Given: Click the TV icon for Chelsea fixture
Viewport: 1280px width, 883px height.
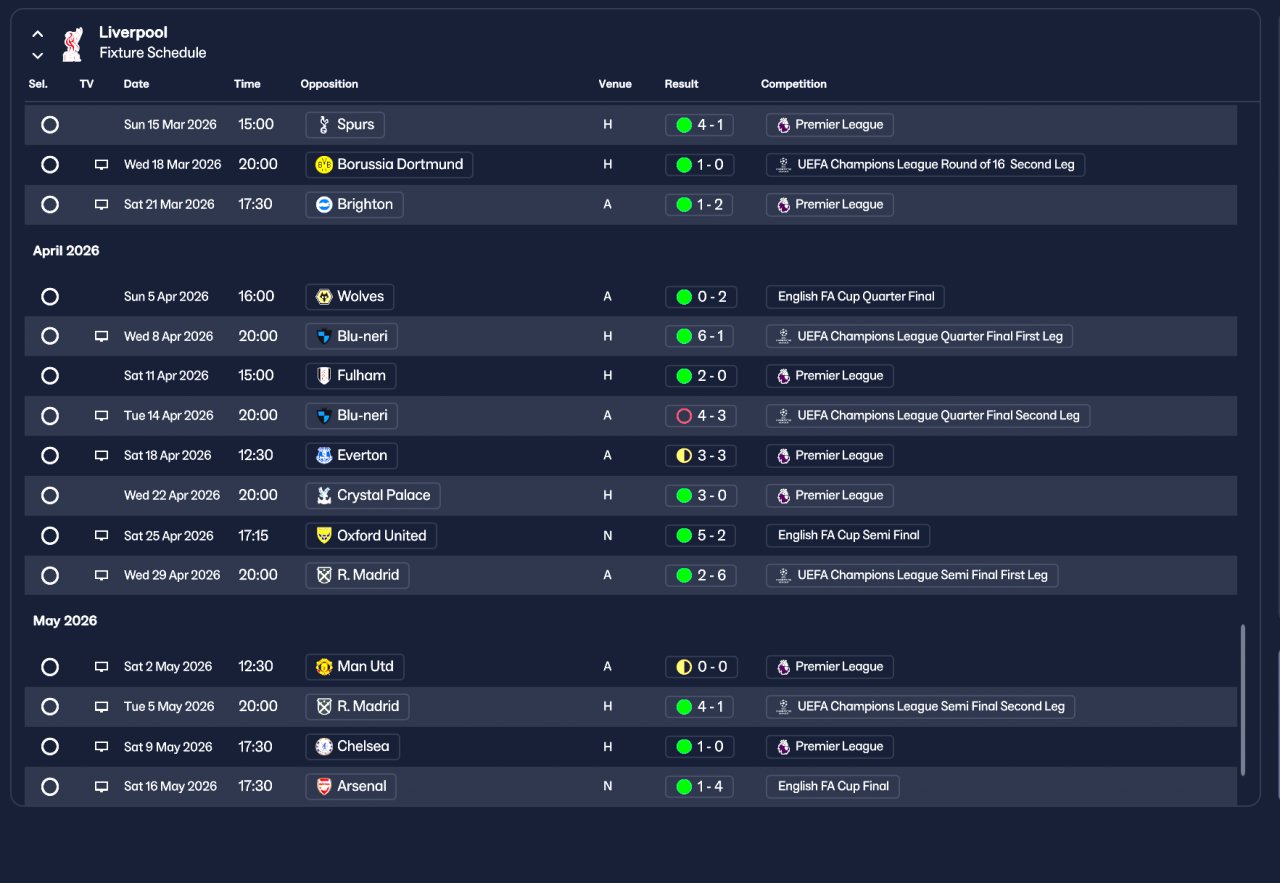Looking at the screenshot, I should click(101, 747).
